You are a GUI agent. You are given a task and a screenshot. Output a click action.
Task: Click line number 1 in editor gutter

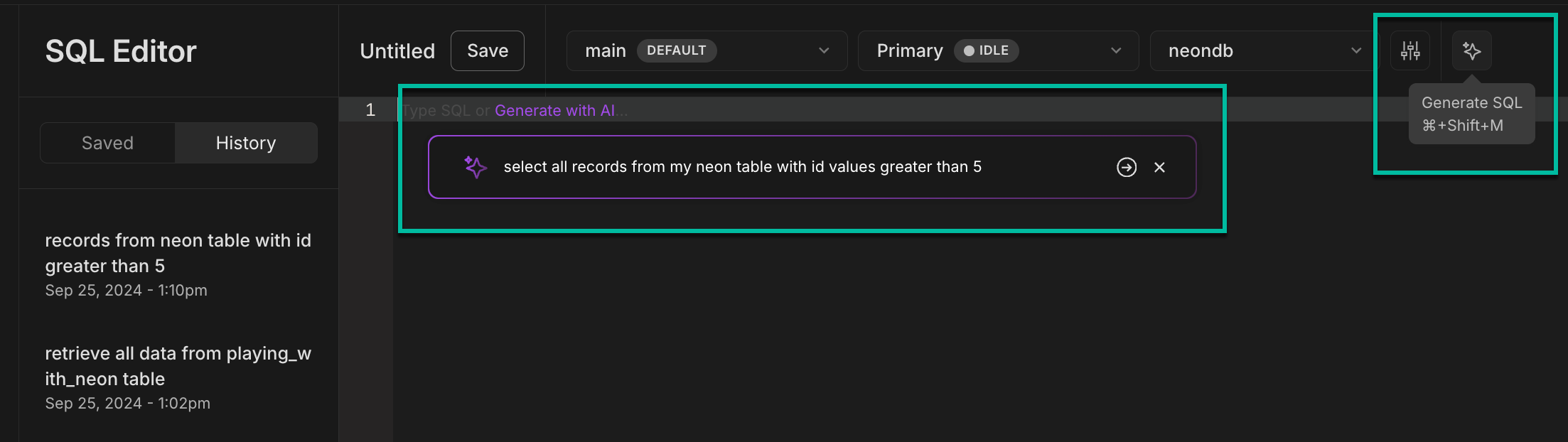click(370, 110)
